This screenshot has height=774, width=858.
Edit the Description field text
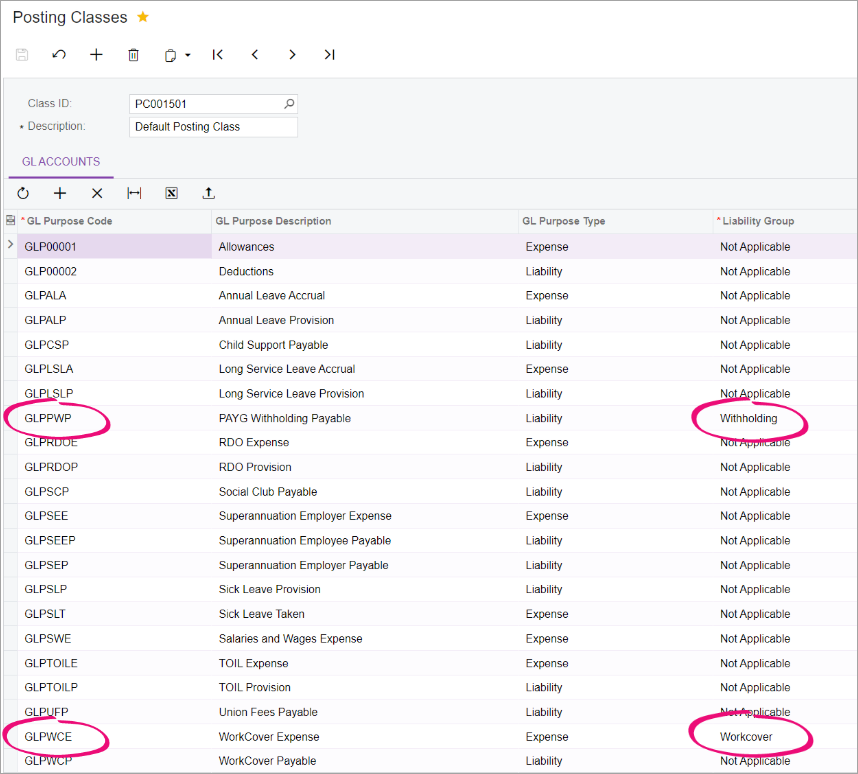(213, 127)
